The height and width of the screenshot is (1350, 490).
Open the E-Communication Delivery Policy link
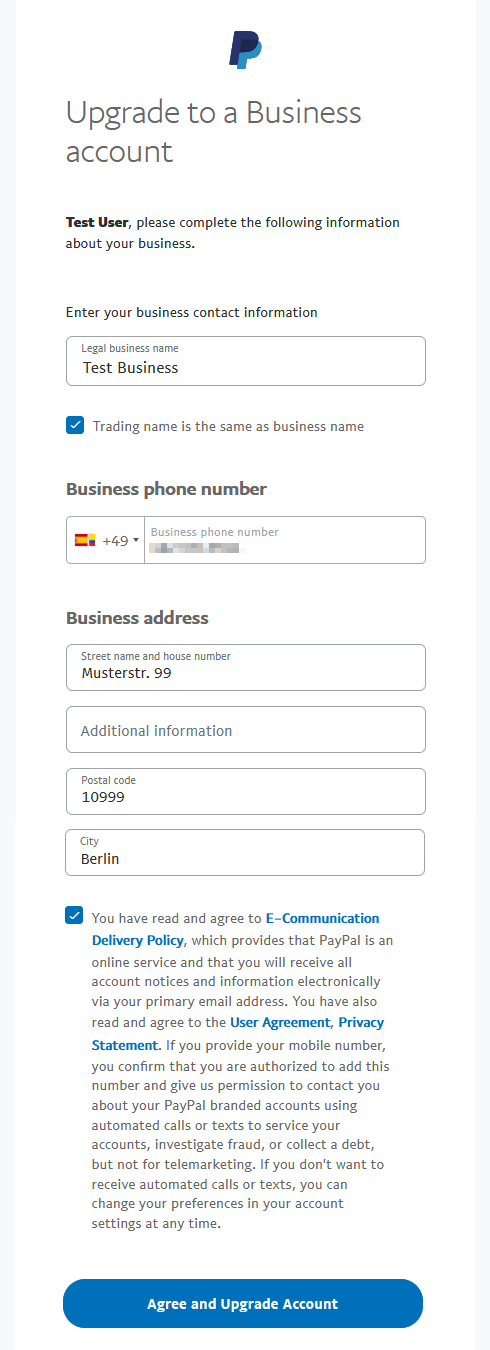point(235,929)
